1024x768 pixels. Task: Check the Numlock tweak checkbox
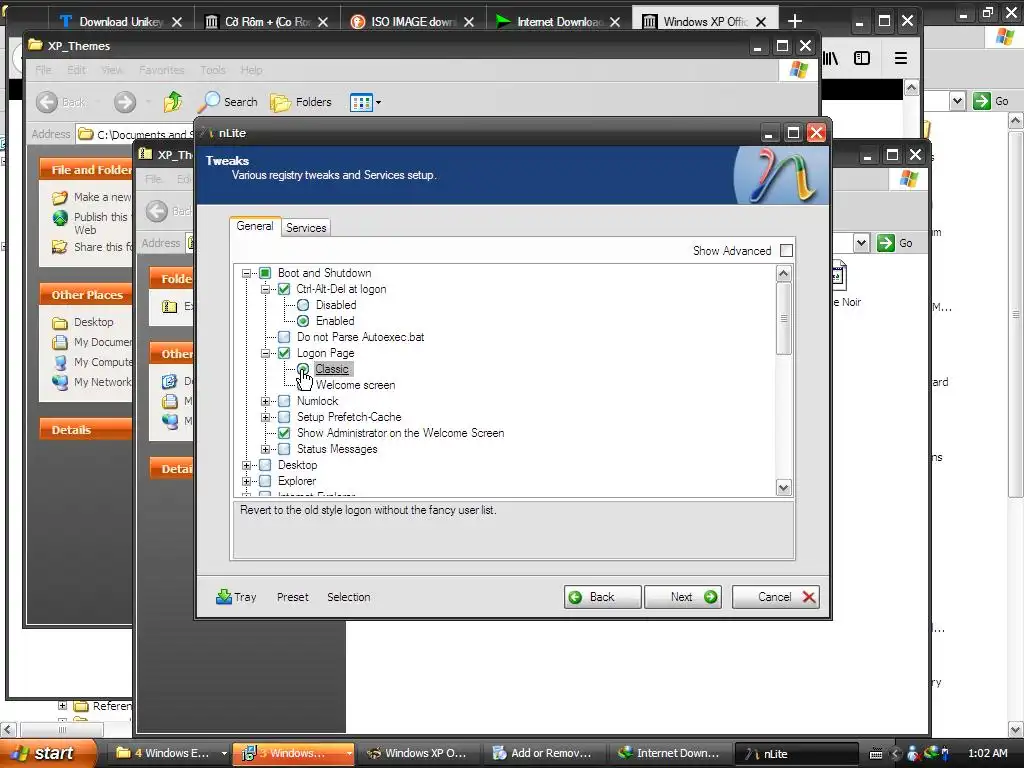284,401
